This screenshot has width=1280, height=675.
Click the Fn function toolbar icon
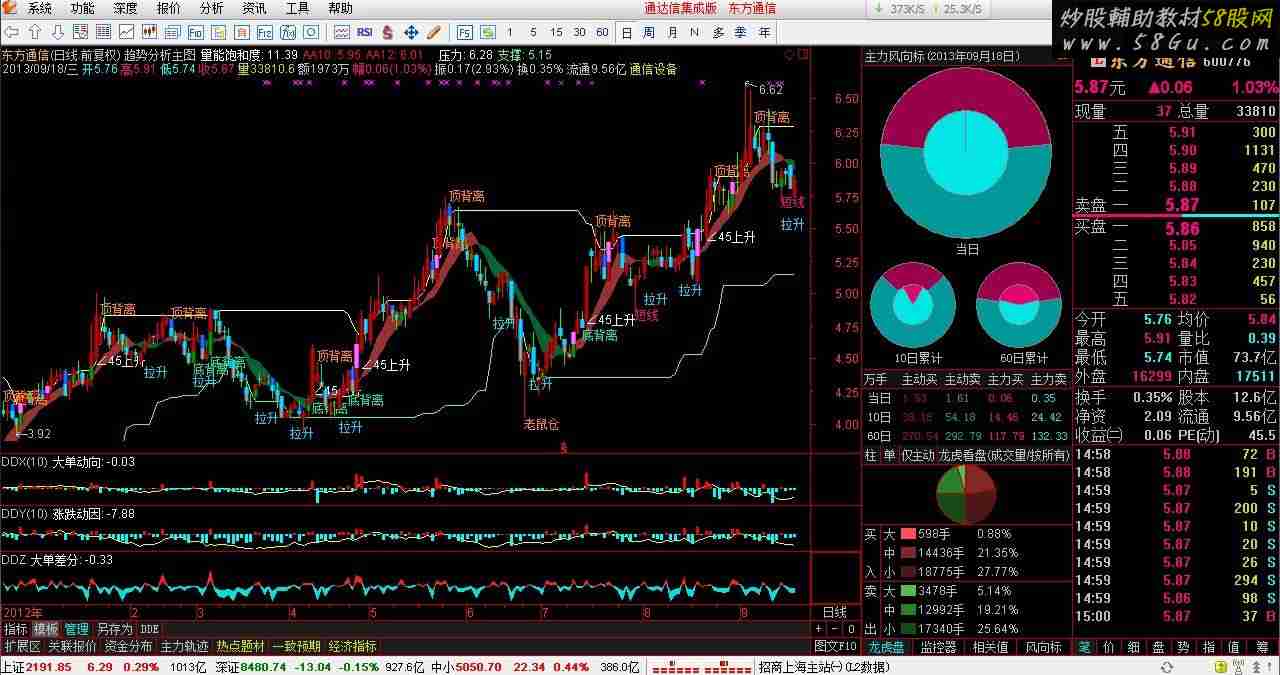pyautogui.click(x=288, y=32)
